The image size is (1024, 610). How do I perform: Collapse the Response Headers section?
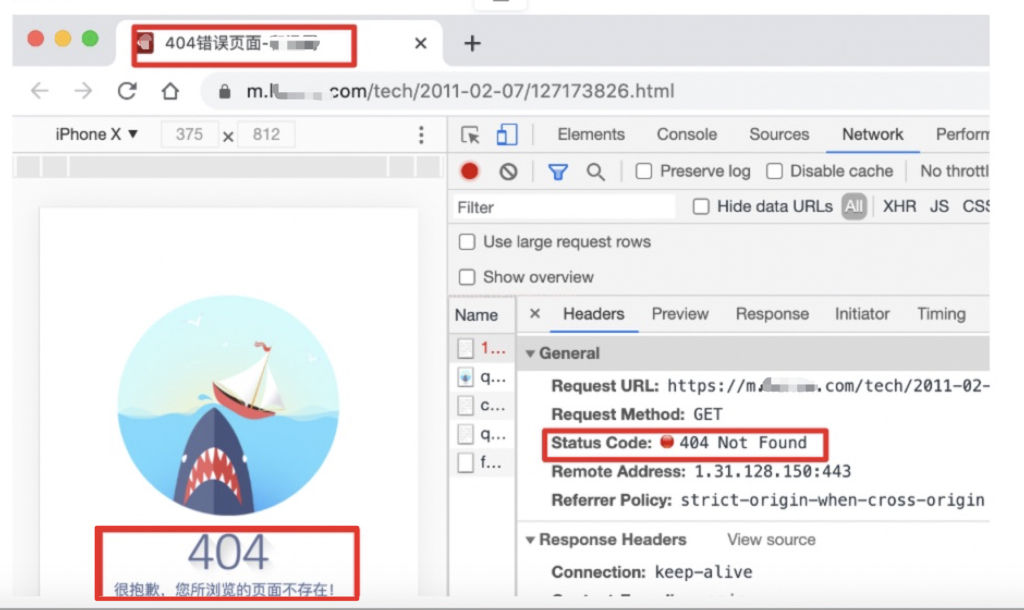[531, 540]
